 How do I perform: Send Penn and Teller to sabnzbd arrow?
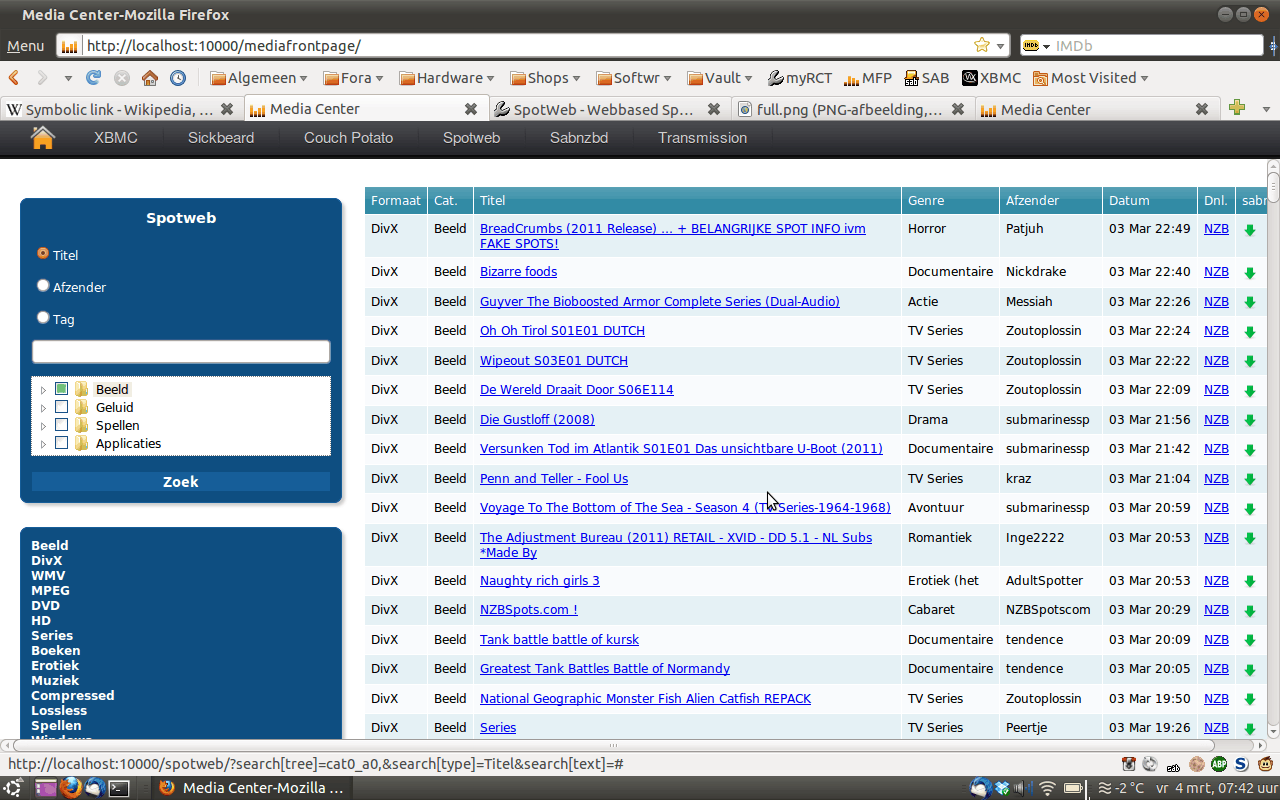[x=1250, y=480]
